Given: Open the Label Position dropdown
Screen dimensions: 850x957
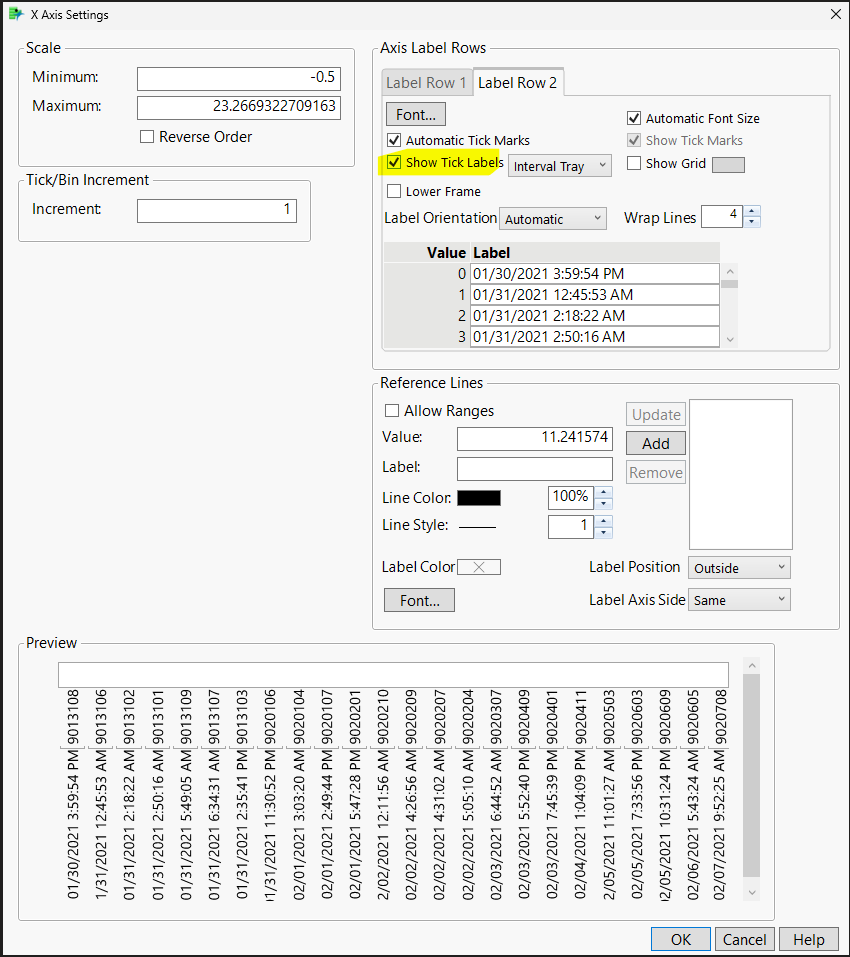Looking at the screenshot, I should [739, 568].
